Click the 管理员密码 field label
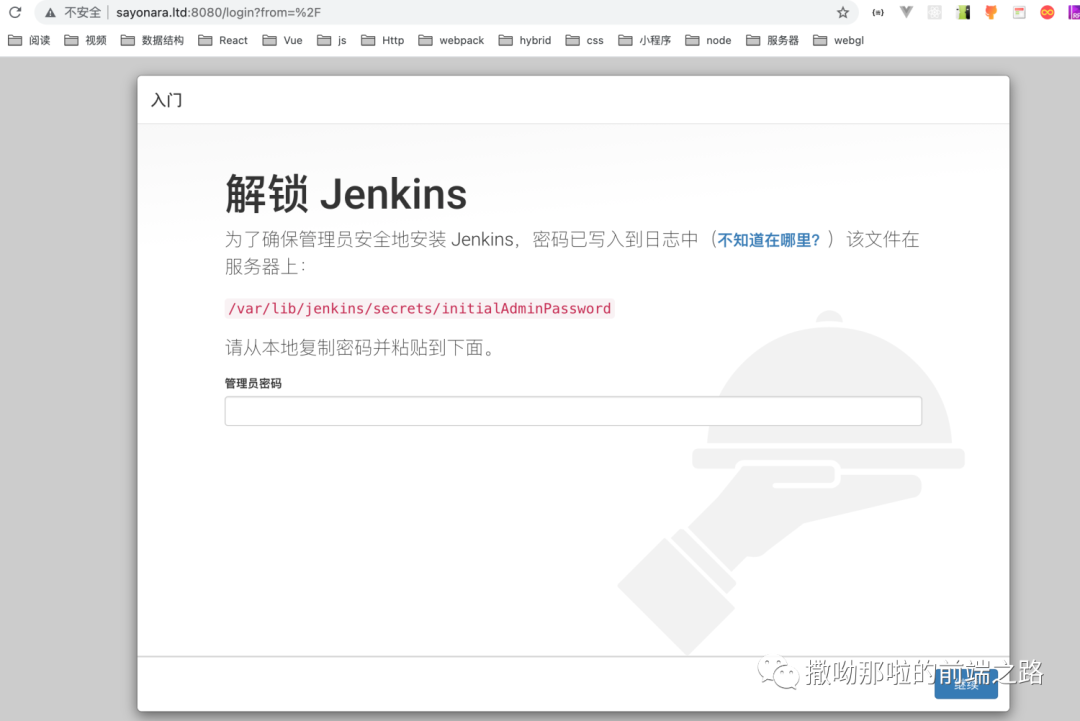 click(x=253, y=384)
